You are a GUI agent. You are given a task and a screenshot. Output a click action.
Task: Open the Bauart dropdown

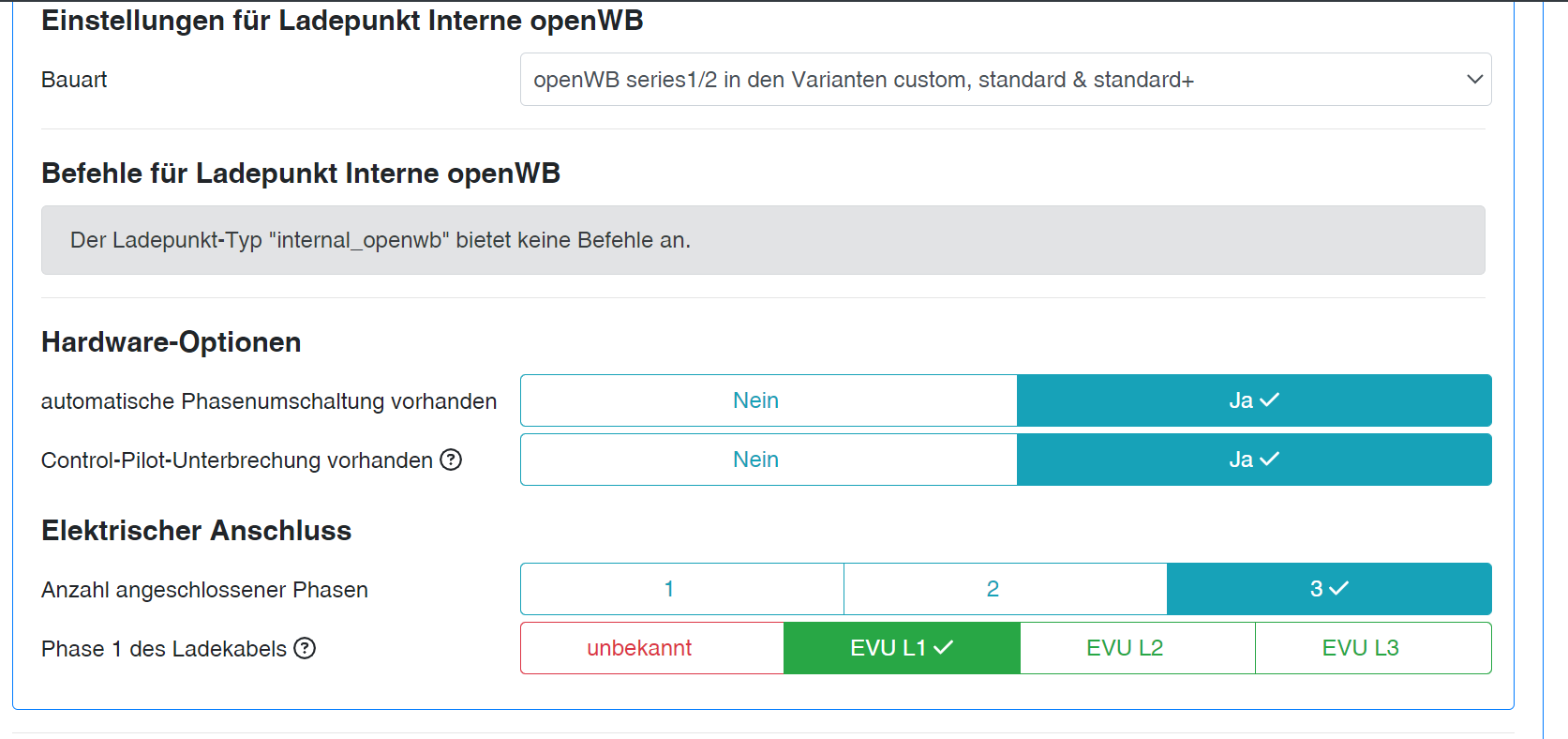pyautogui.click(x=1005, y=80)
